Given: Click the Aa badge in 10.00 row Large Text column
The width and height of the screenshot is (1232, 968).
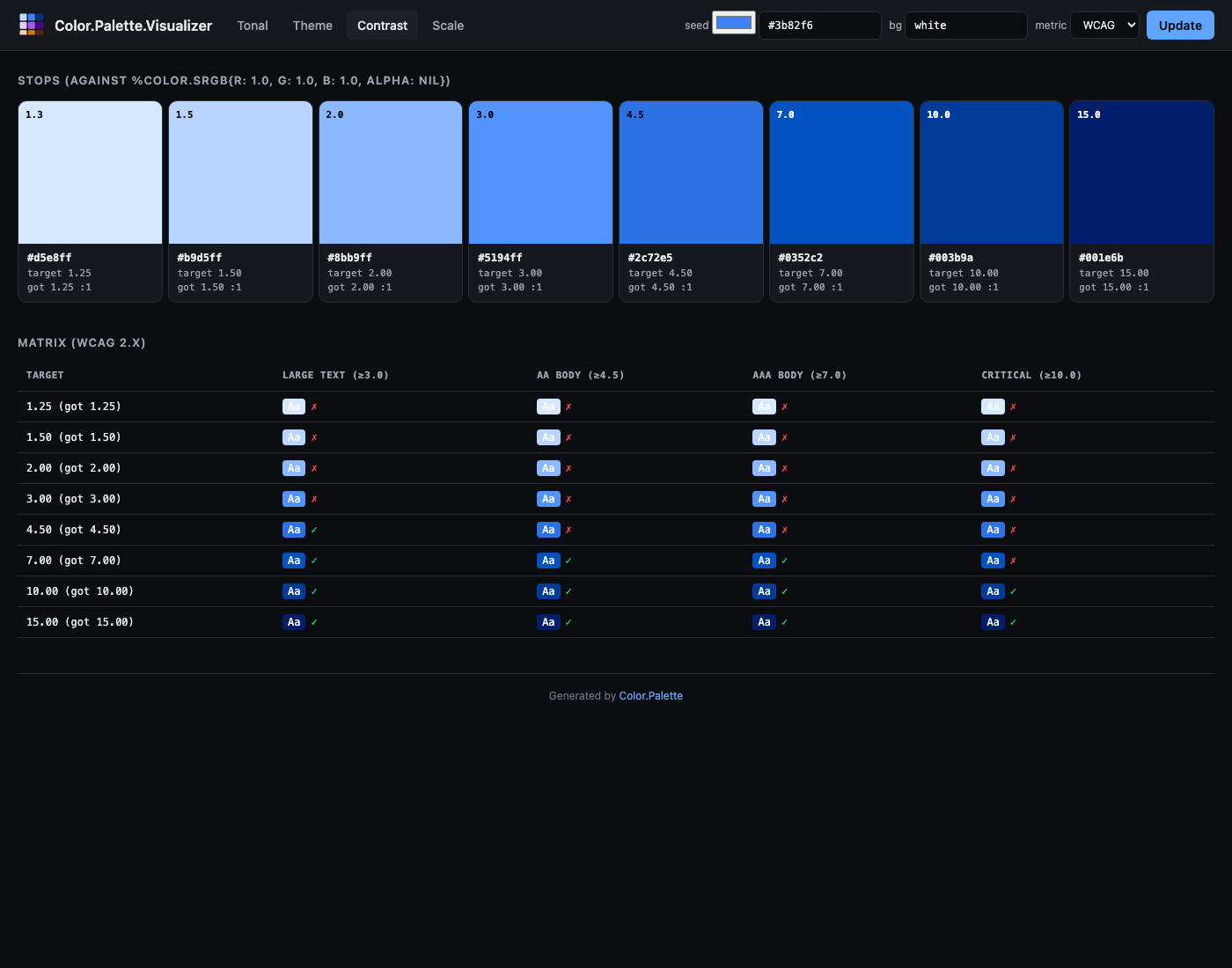Looking at the screenshot, I should (x=294, y=591).
